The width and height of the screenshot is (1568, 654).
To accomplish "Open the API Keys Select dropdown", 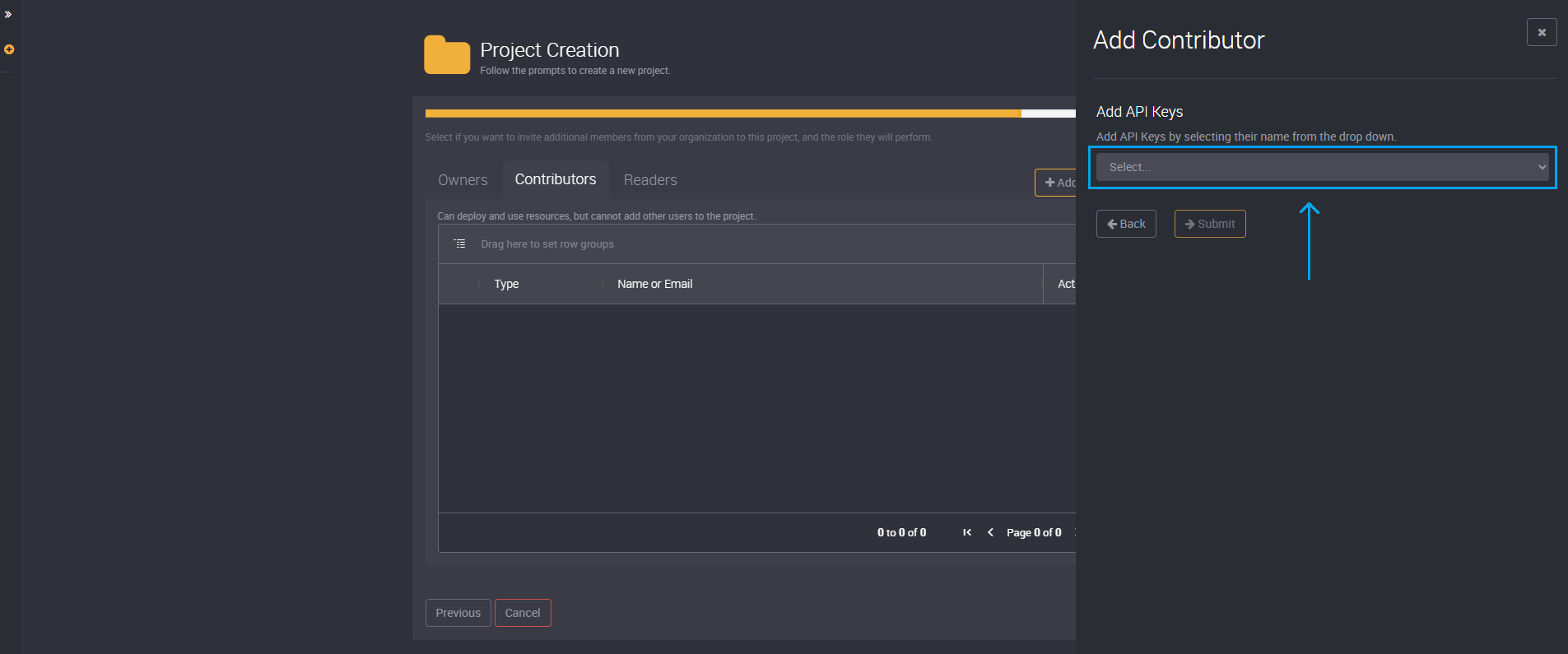I will pos(1323,167).
